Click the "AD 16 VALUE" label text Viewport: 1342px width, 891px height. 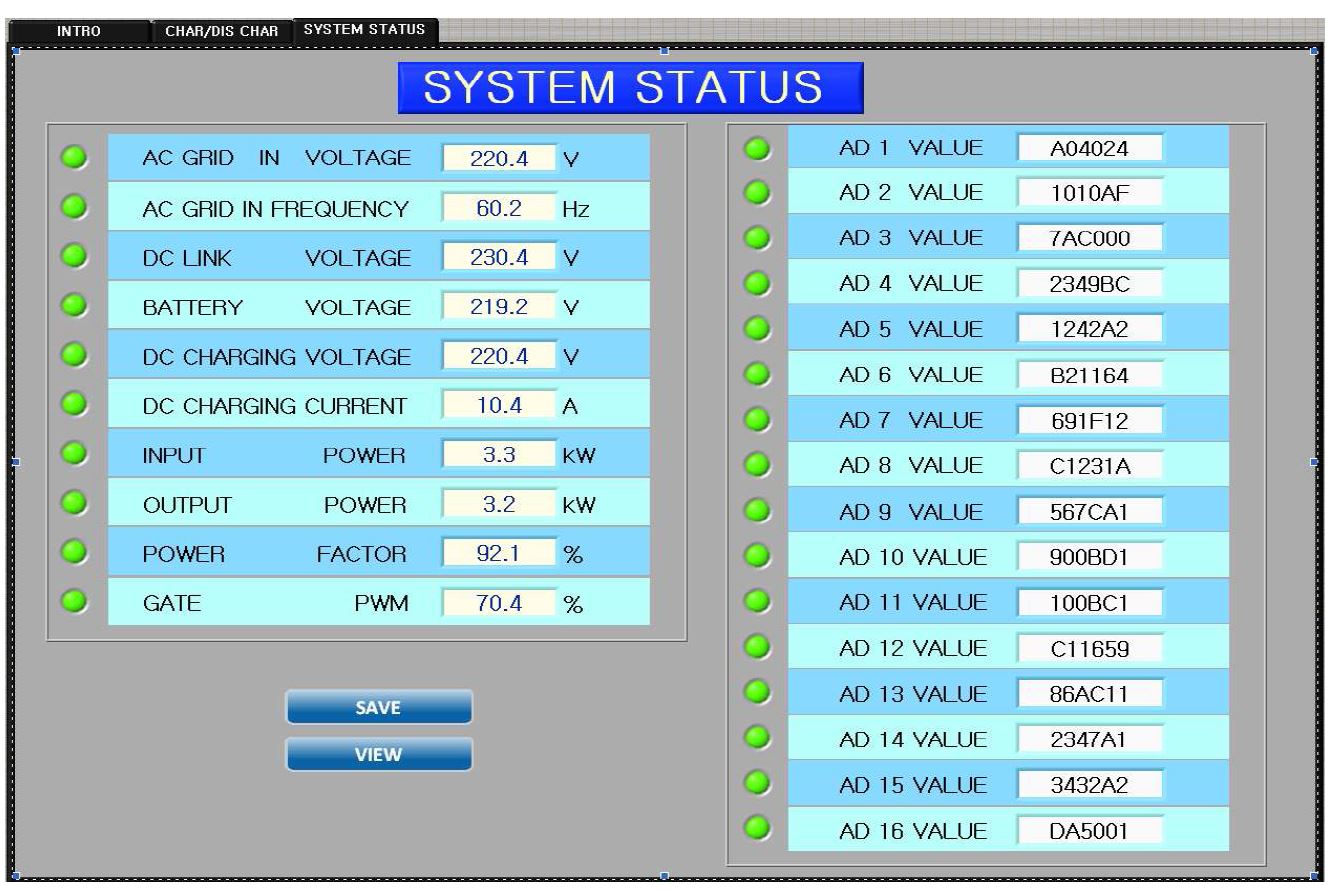click(x=913, y=831)
